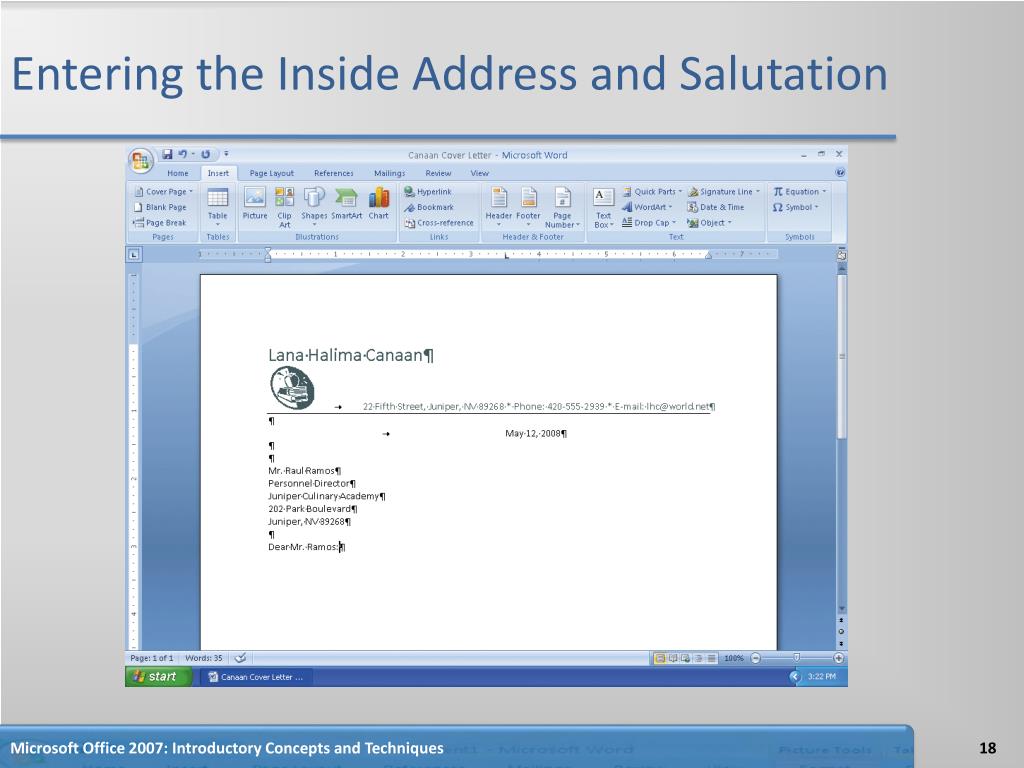Viewport: 1024px width, 768px height.
Task: Expand the Quick Parts menu
Action: pos(652,191)
